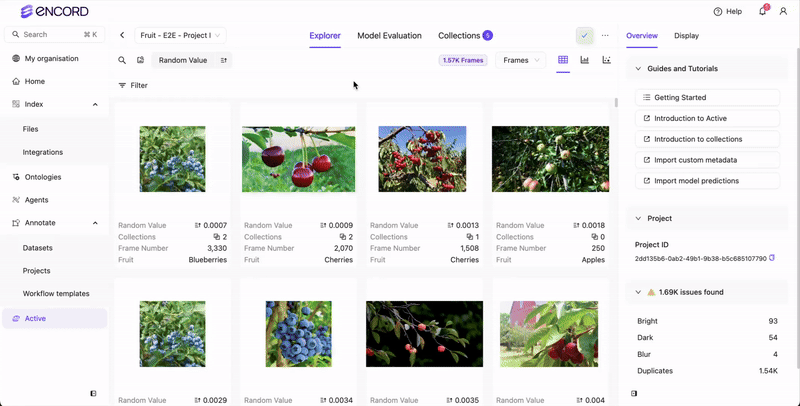Open the Introduction to collections link

(x=707, y=139)
